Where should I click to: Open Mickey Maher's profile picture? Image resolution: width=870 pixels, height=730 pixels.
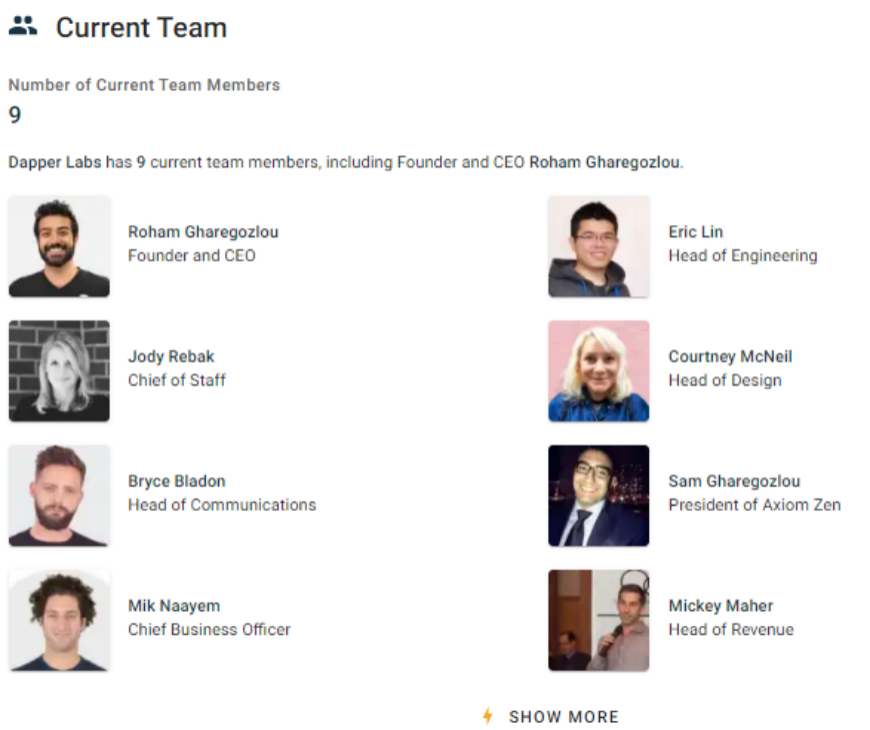point(598,620)
